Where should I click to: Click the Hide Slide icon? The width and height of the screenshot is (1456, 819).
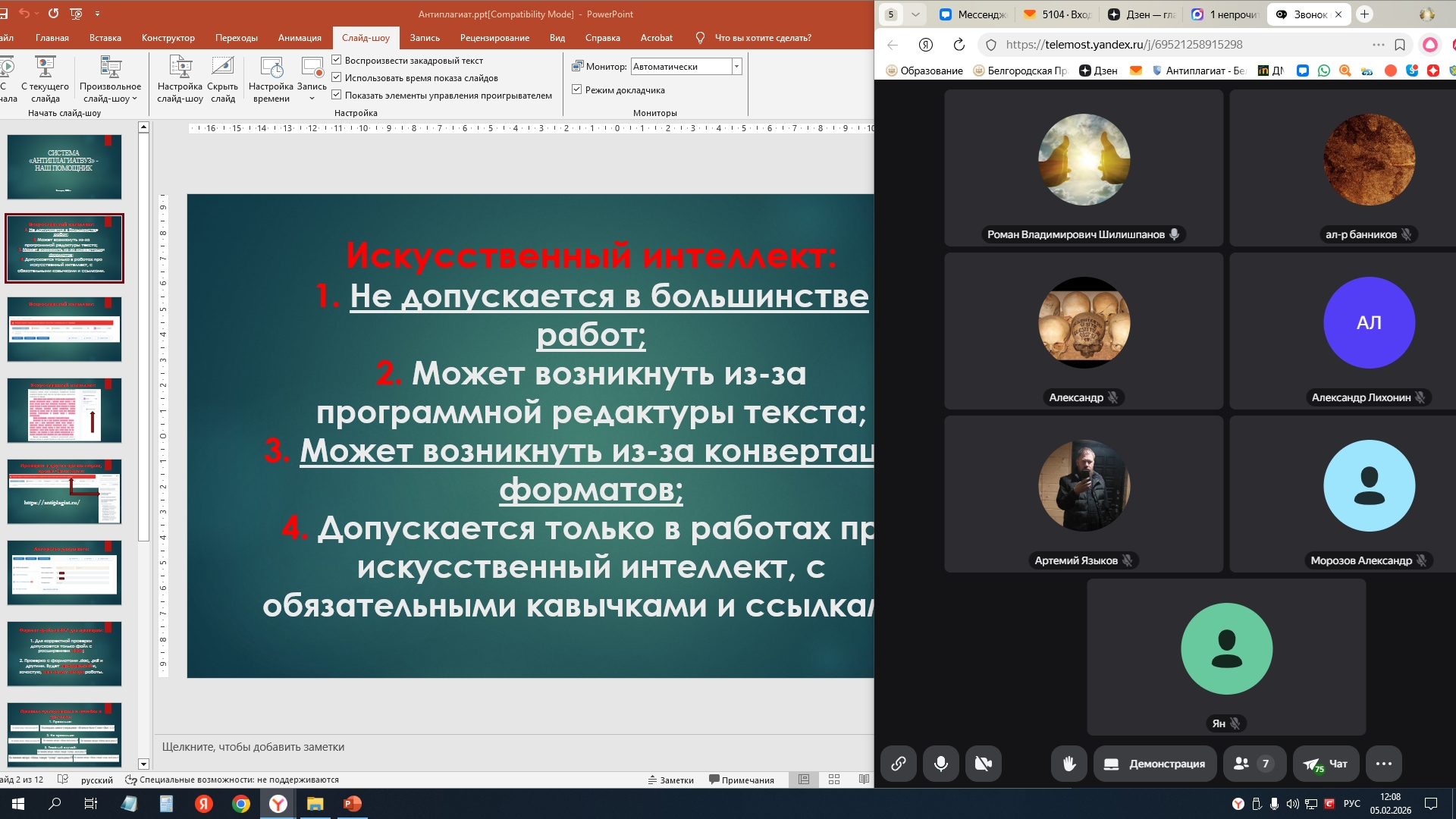click(222, 79)
